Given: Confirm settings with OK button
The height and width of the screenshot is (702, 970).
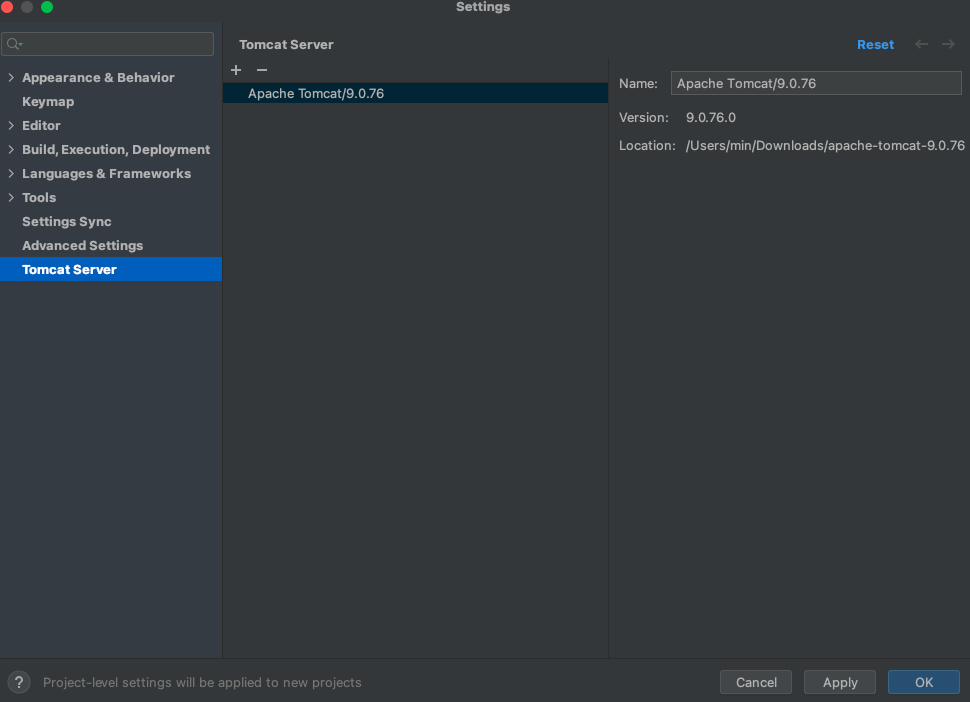Looking at the screenshot, I should pyautogui.click(x=924, y=682).
